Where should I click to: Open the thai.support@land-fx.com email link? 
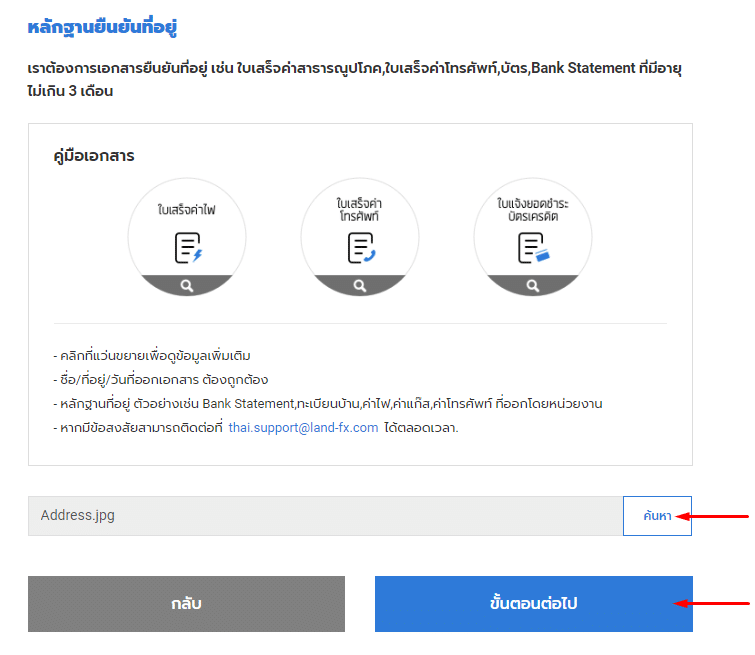pos(303,427)
